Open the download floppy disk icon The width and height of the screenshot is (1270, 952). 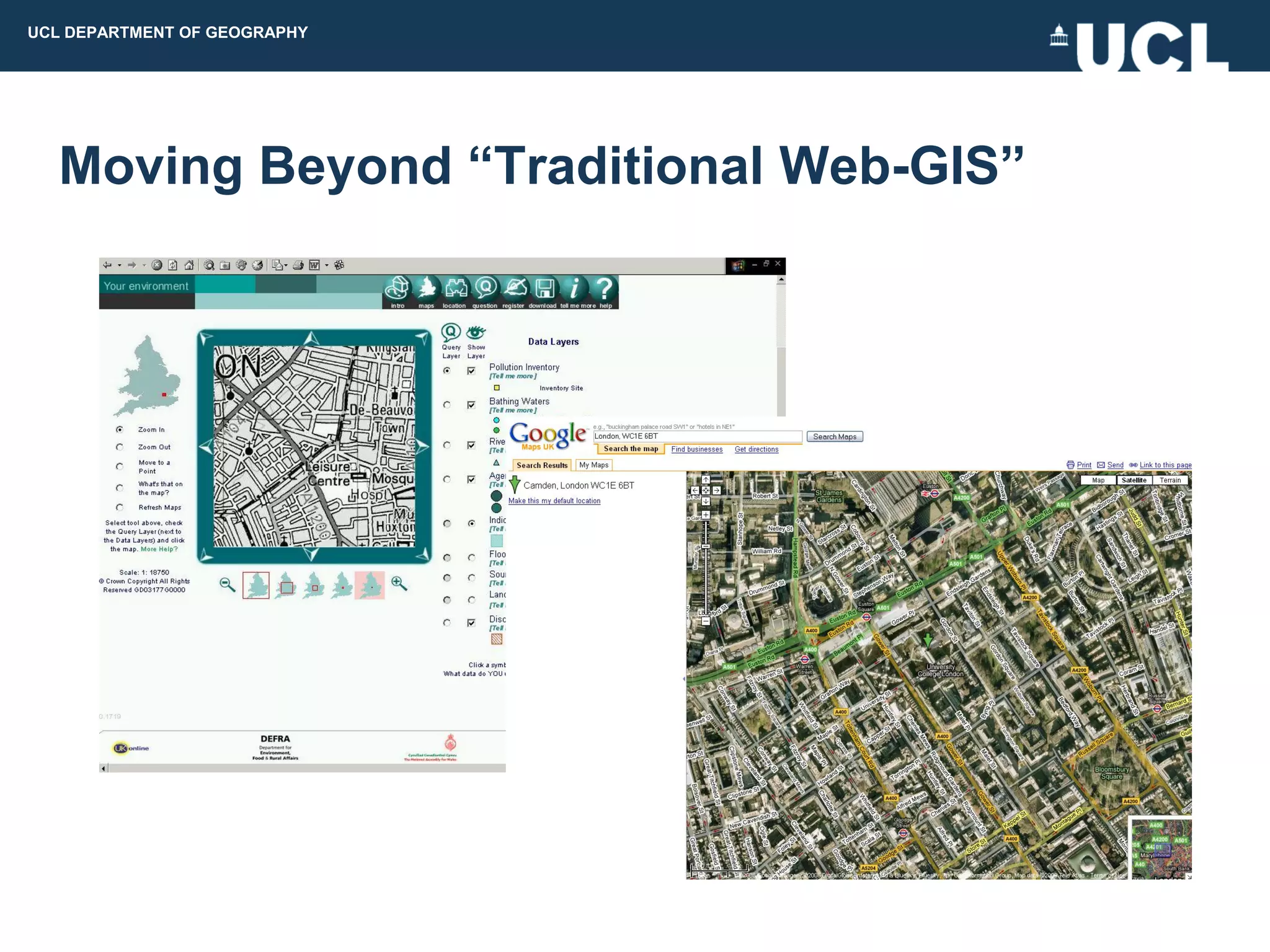pyautogui.click(x=544, y=288)
